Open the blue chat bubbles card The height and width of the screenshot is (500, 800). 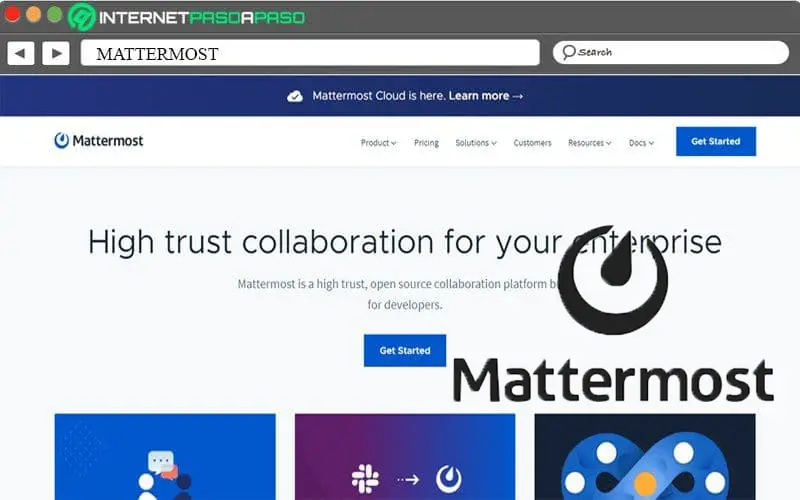[x=165, y=457]
